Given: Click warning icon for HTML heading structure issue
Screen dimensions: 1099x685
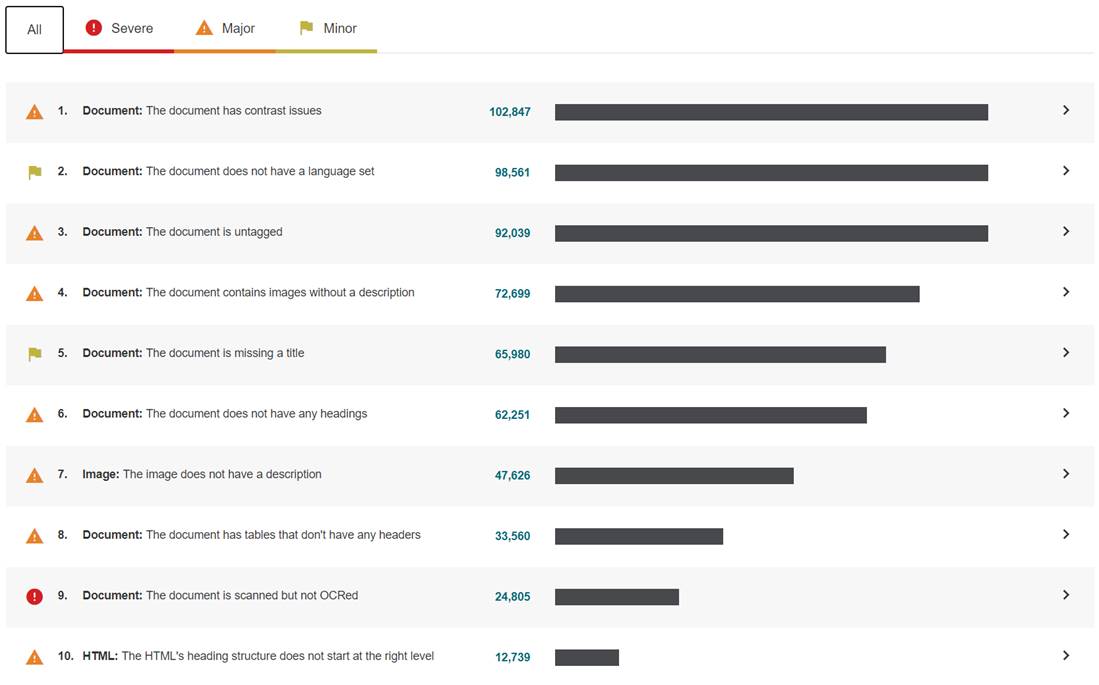Looking at the screenshot, I should point(34,658).
